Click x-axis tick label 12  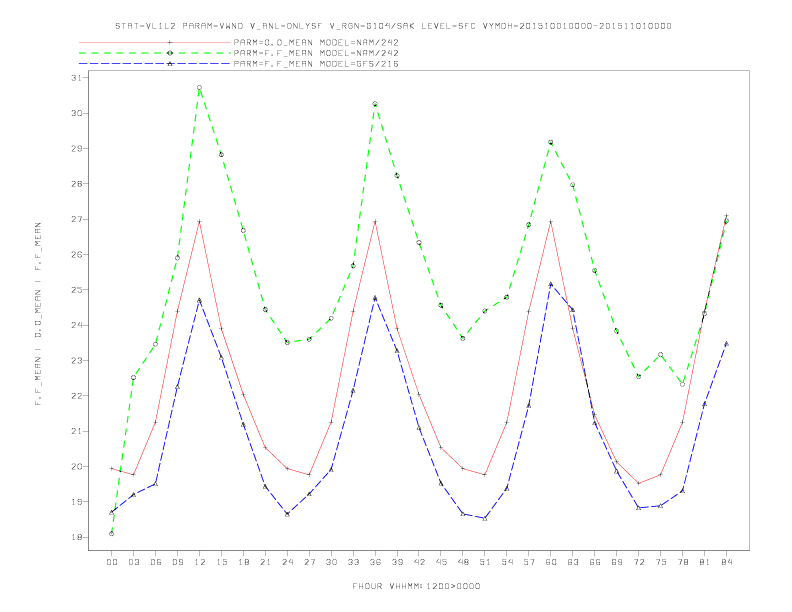point(200,562)
